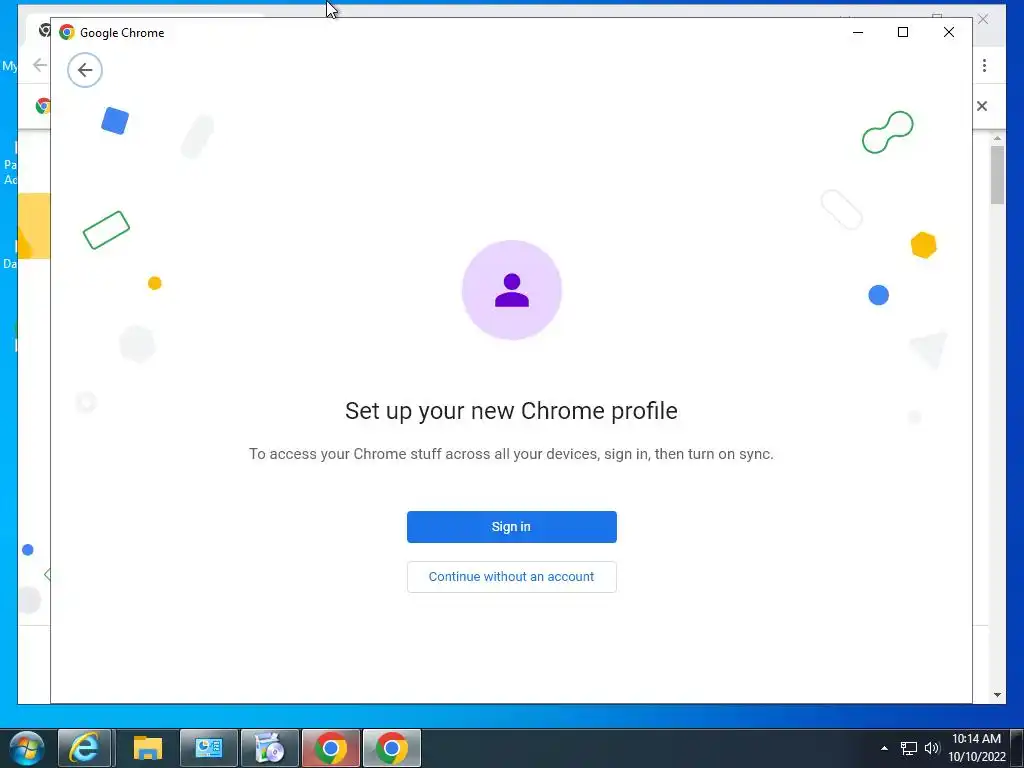Screen dimensions: 1024x768
Task: Open the volume control tray icon
Action: (x=932, y=748)
